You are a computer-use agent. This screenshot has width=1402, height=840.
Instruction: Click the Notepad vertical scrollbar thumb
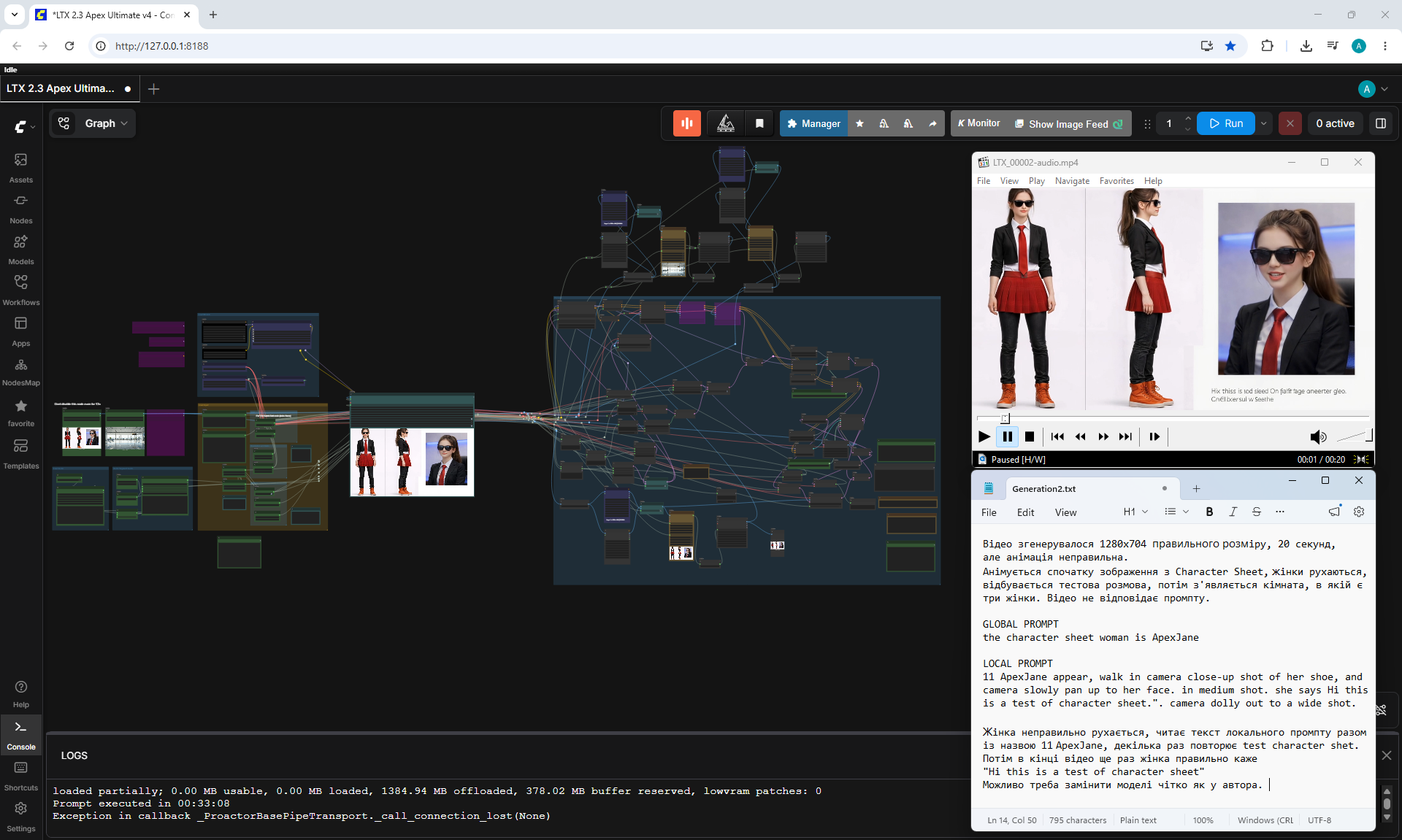(1387, 803)
